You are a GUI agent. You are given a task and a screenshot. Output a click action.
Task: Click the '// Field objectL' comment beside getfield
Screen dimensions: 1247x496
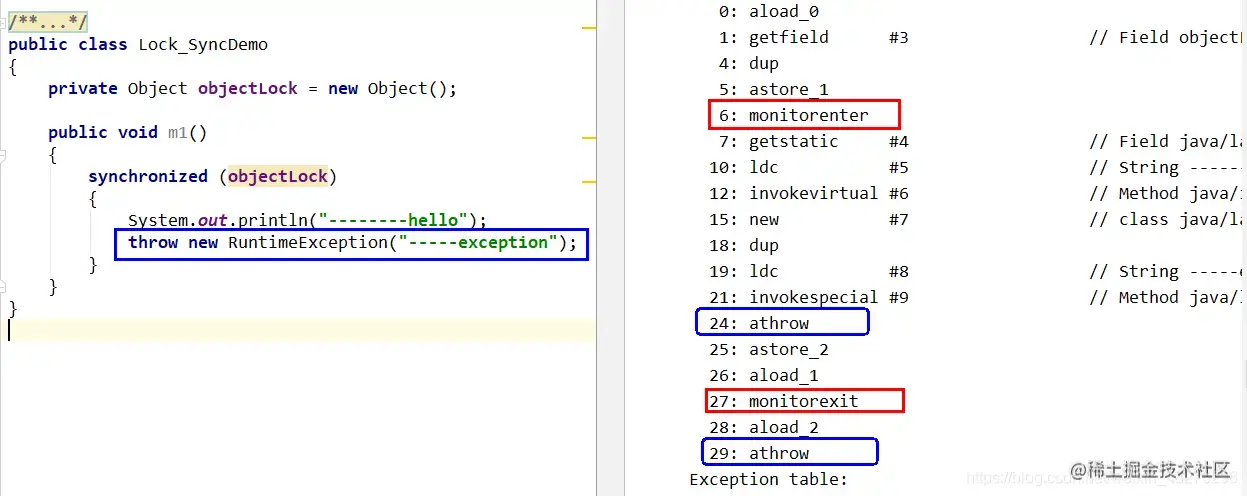tap(1168, 37)
